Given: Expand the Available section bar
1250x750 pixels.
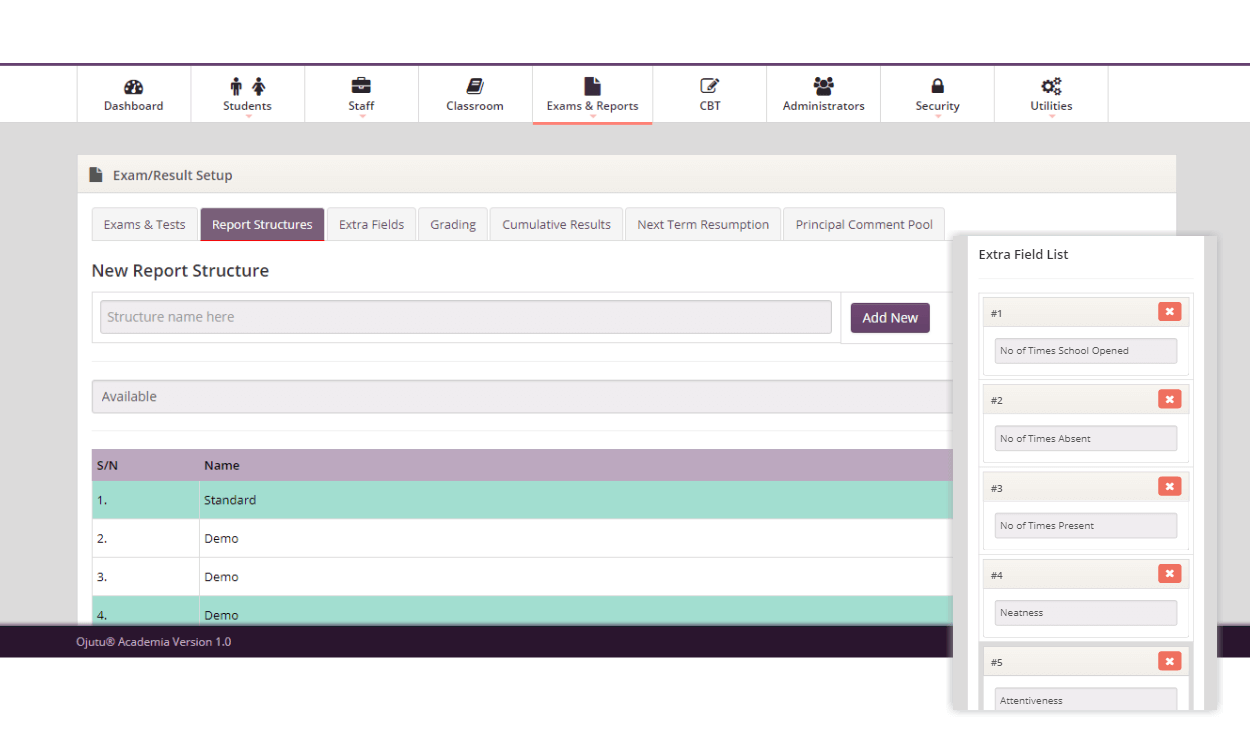Looking at the screenshot, I should (x=522, y=397).
